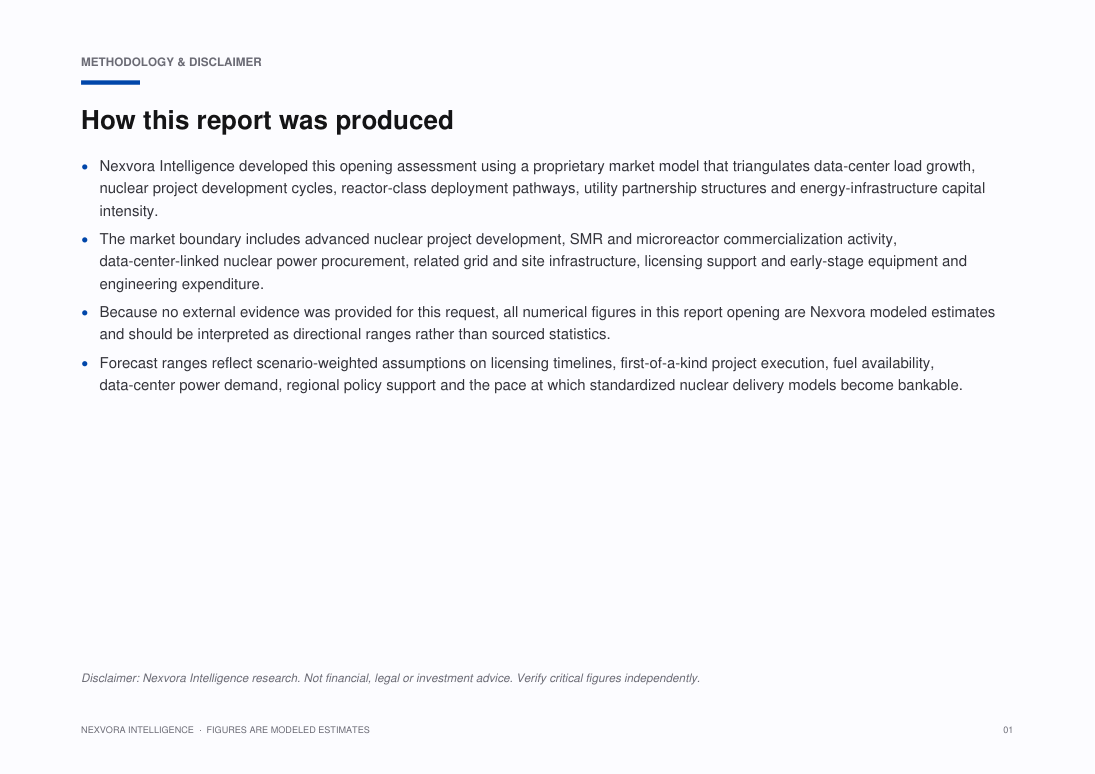The width and height of the screenshot is (1095, 774).
Task: Click the bullet before 'Because no external evidence'
Action: (85, 313)
